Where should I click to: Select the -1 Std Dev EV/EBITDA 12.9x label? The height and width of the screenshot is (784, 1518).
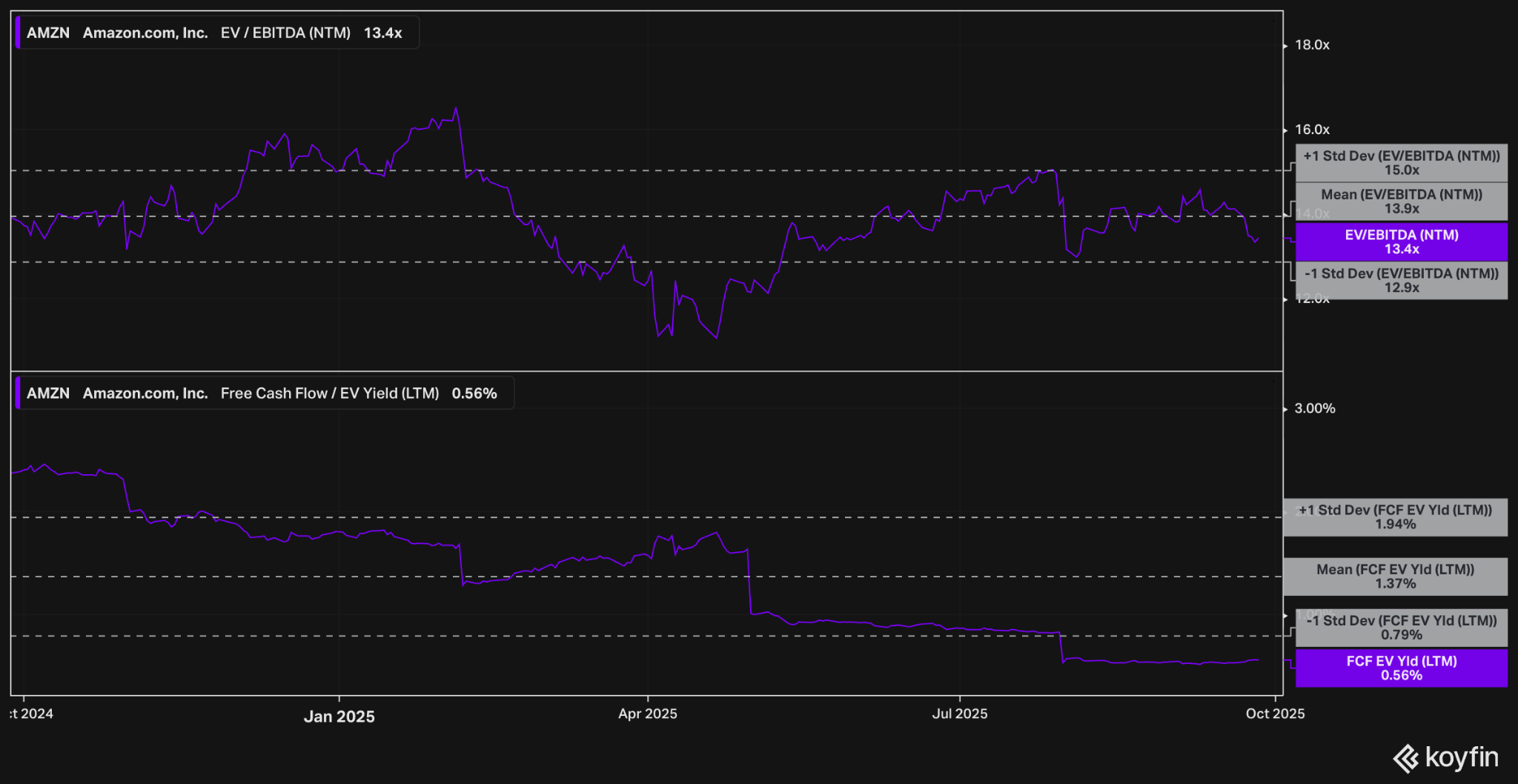(x=1402, y=281)
